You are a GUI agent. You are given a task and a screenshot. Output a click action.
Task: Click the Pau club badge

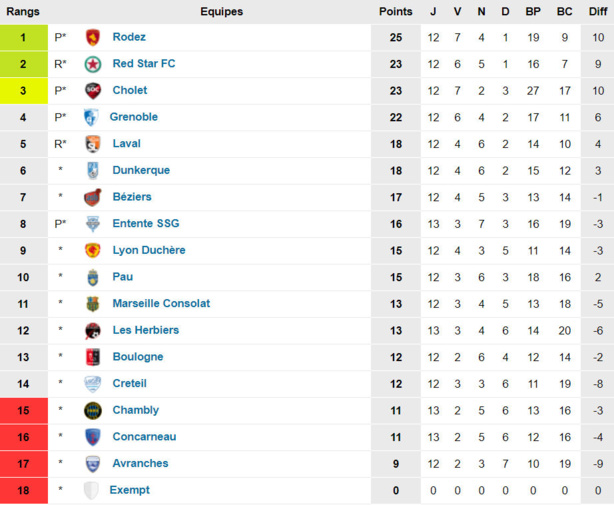click(93, 277)
